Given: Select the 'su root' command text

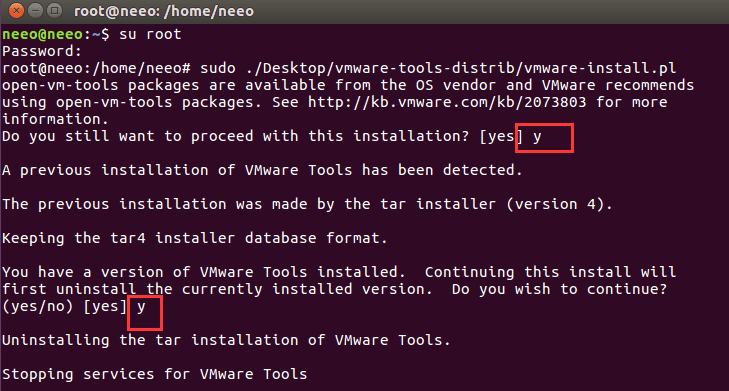Looking at the screenshot, I should [150, 34].
